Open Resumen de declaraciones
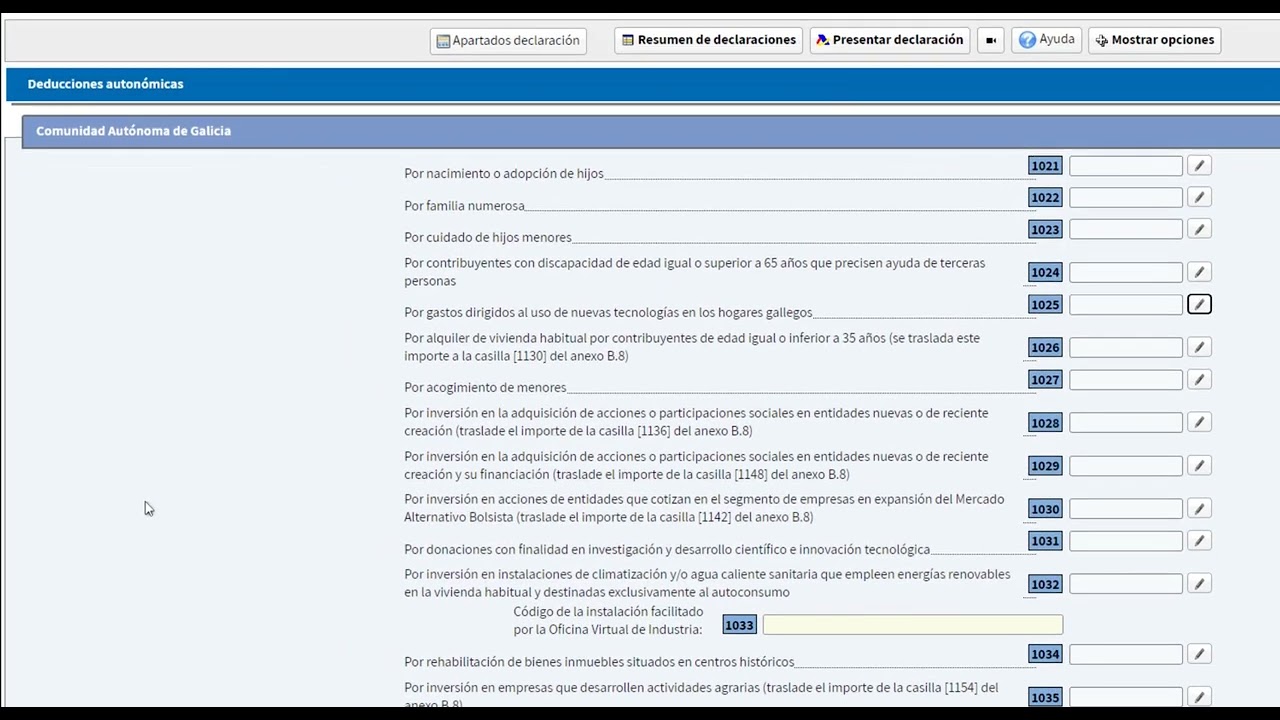The image size is (1280, 720). [708, 40]
